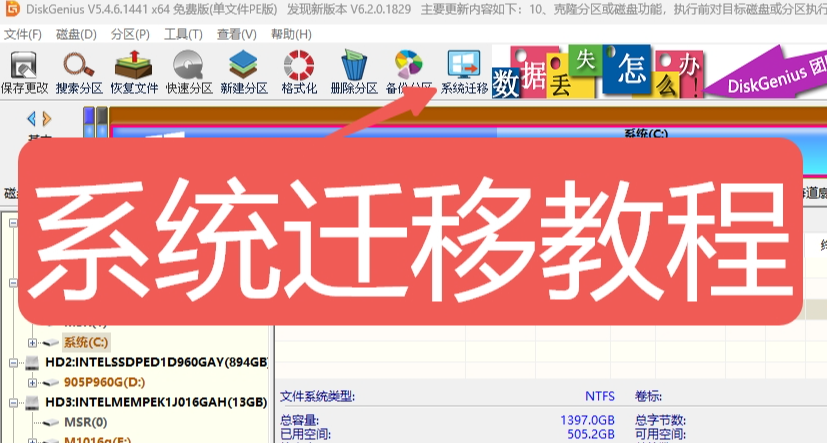
Task: Open the 磁盘(D) menu
Action: tap(76, 34)
